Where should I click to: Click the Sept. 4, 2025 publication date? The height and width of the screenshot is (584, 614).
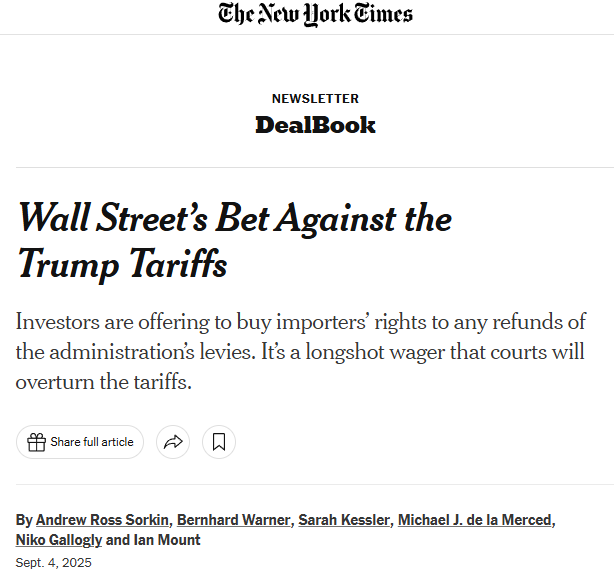point(53,563)
